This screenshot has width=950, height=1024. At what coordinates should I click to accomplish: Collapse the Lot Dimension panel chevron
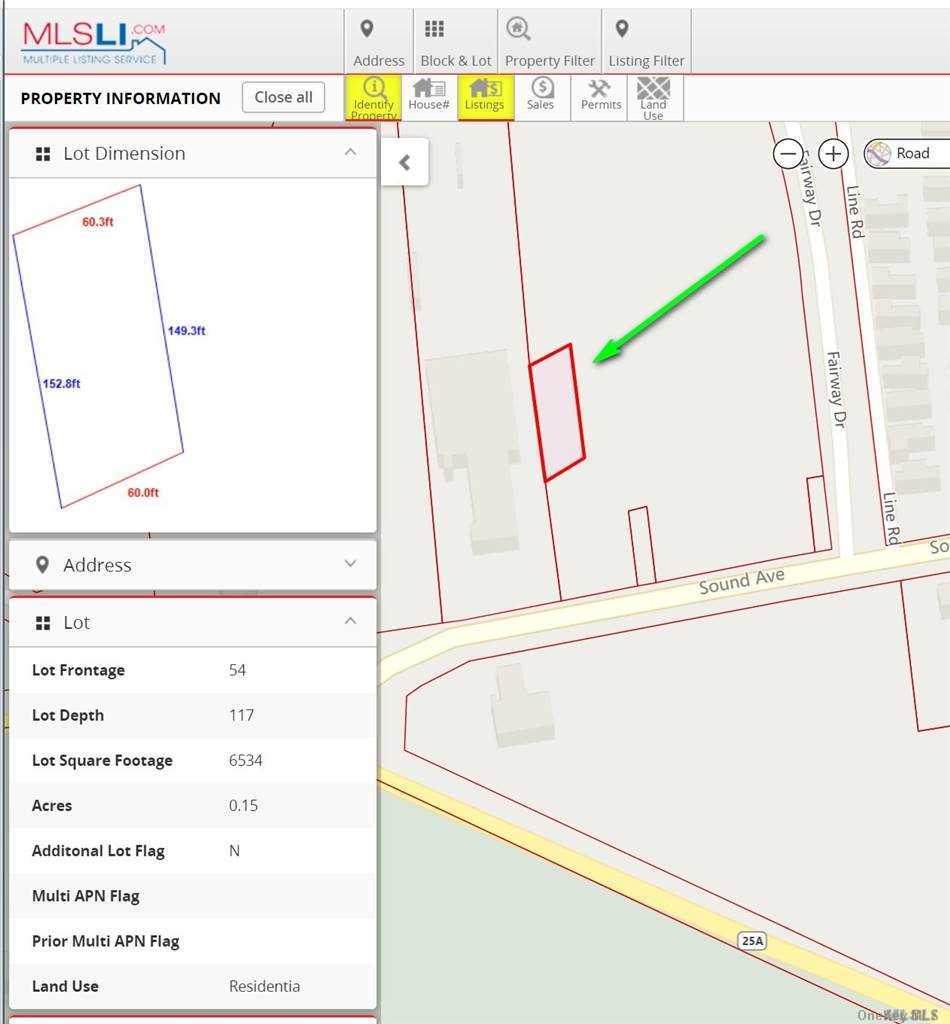(x=351, y=152)
